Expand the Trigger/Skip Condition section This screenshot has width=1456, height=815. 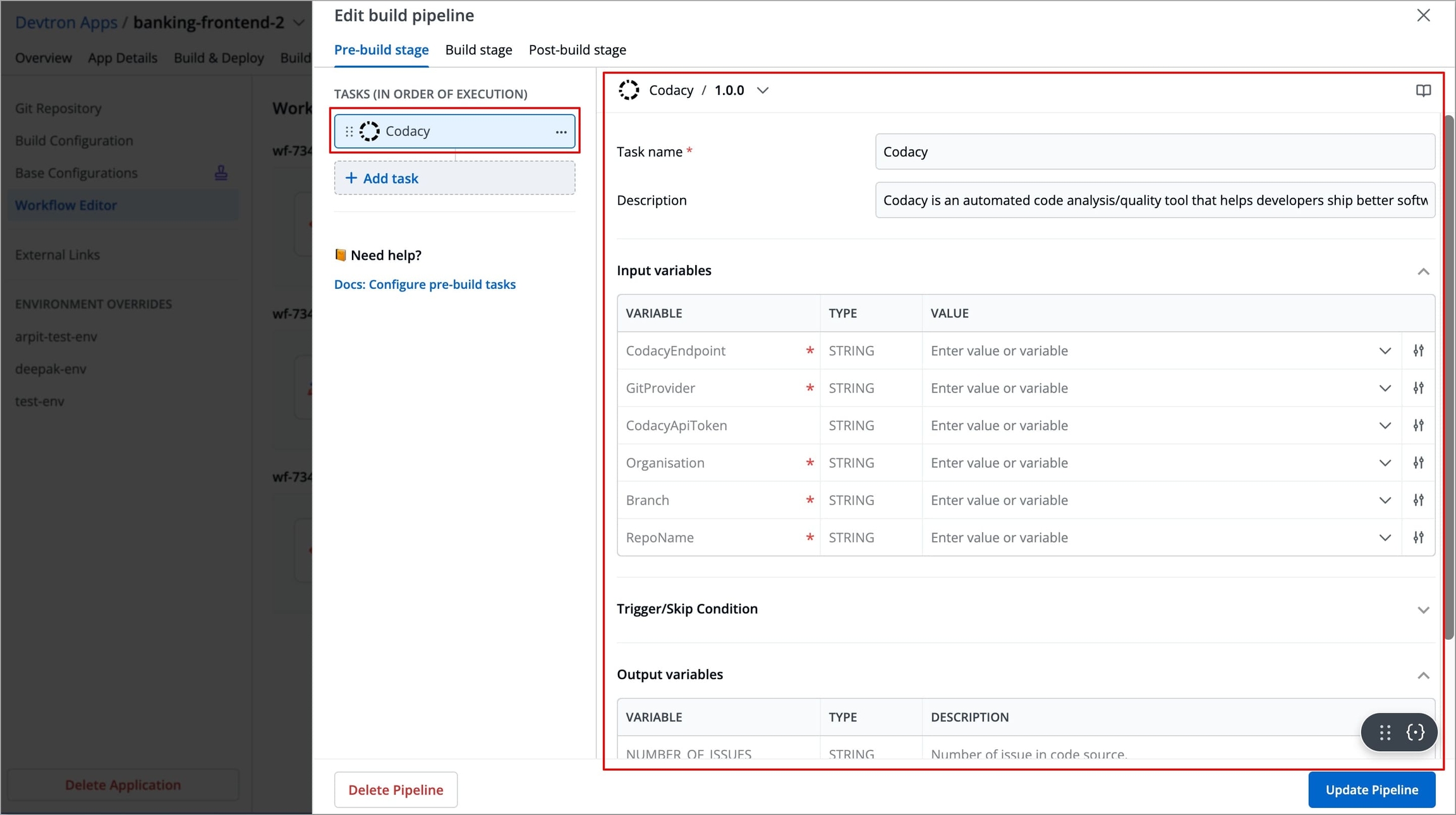1423,610
